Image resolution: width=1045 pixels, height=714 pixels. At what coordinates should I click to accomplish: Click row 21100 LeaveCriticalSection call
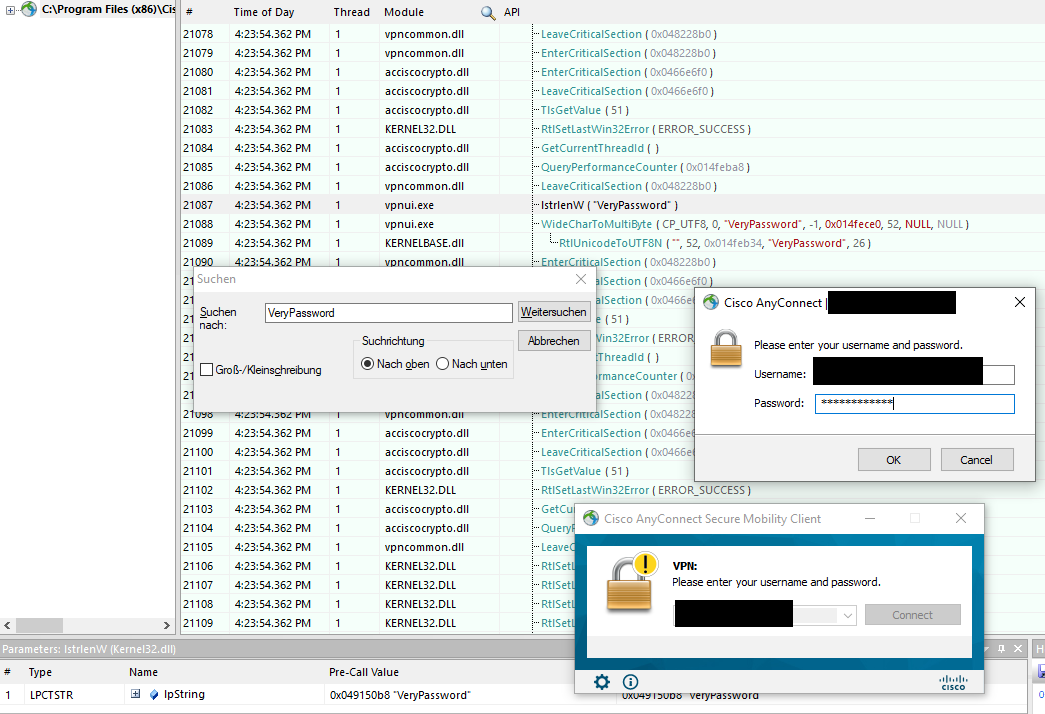(x=616, y=453)
